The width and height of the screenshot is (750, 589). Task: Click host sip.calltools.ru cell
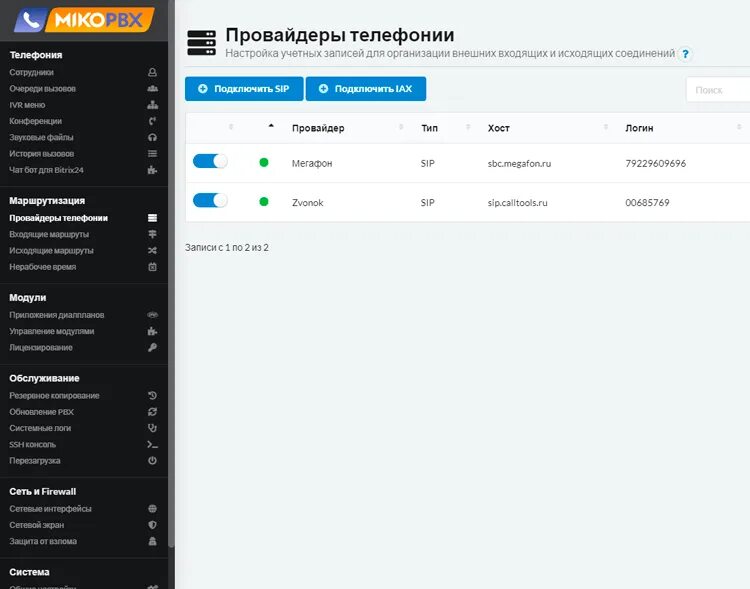pos(518,202)
